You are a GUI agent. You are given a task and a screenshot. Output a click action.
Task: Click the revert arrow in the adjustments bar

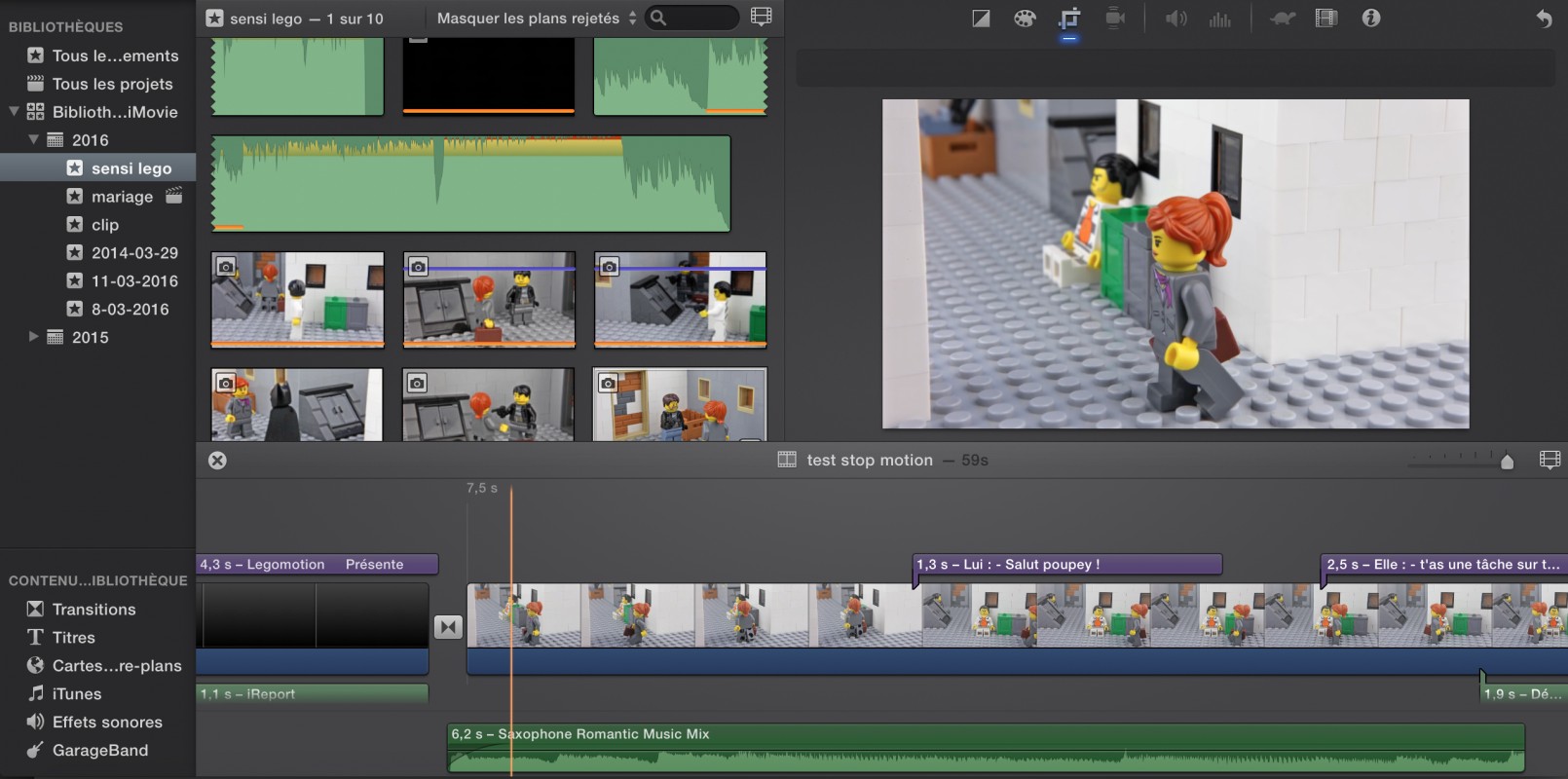pyautogui.click(x=1544, y=19)
